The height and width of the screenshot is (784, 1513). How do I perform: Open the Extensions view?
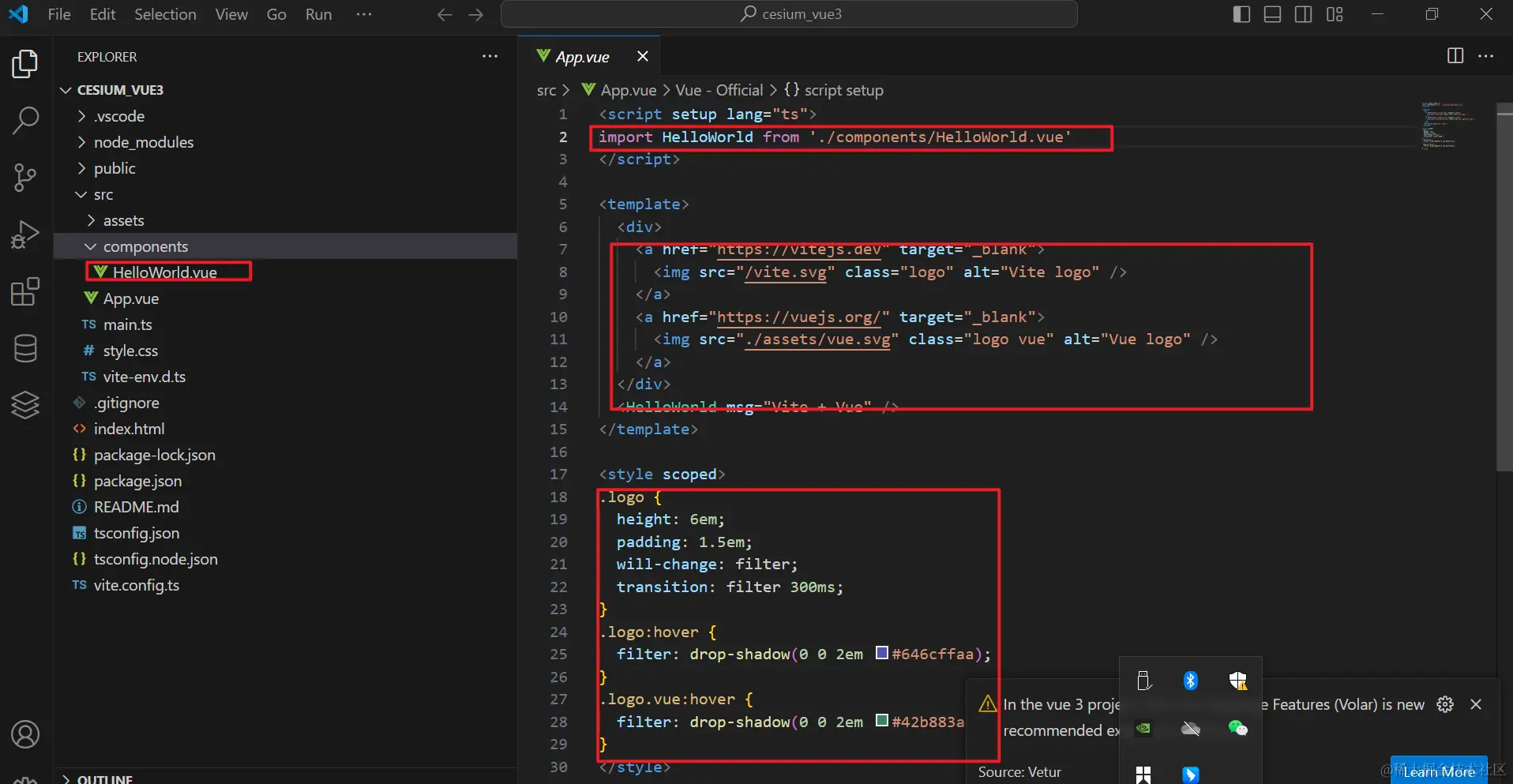[25, 291]
